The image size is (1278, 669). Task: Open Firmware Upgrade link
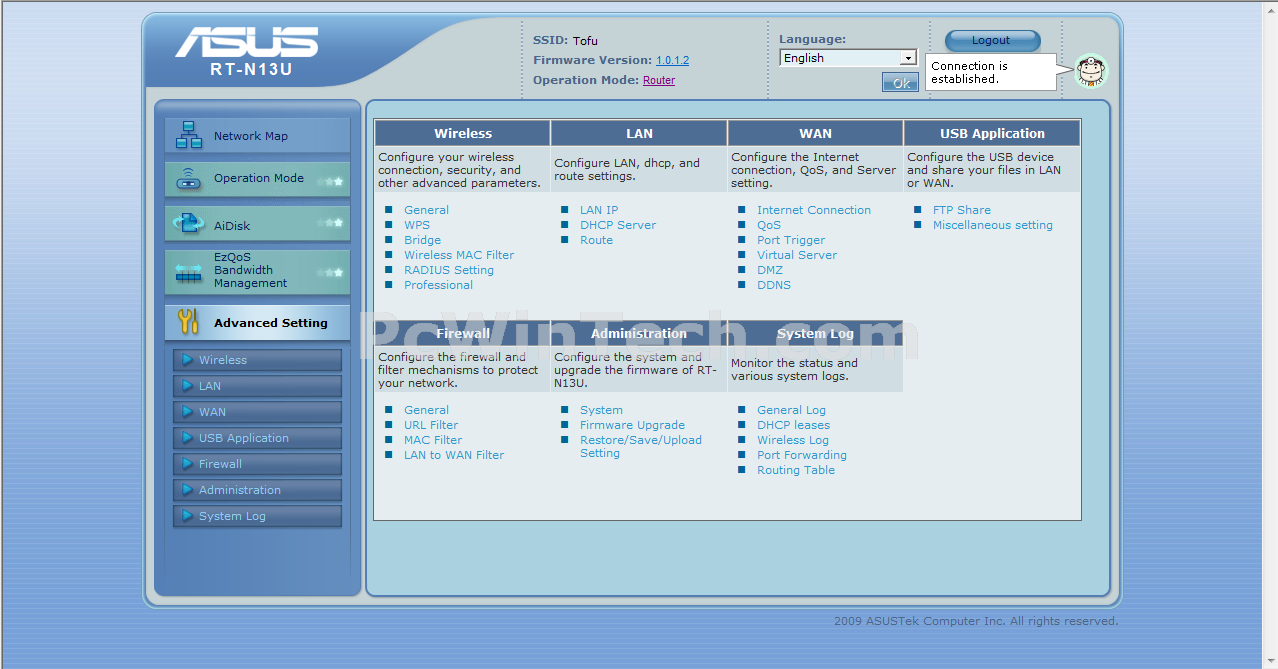coord(632,425)
